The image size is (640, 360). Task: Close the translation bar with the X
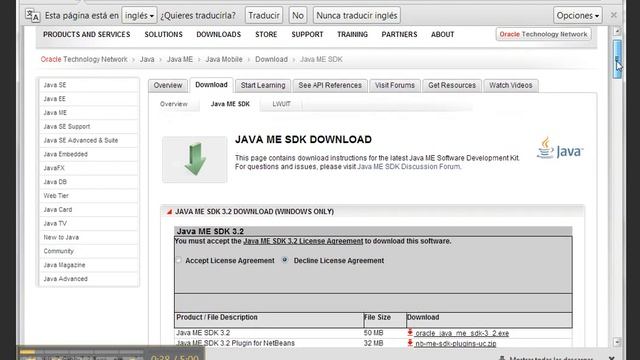point(613,15)
